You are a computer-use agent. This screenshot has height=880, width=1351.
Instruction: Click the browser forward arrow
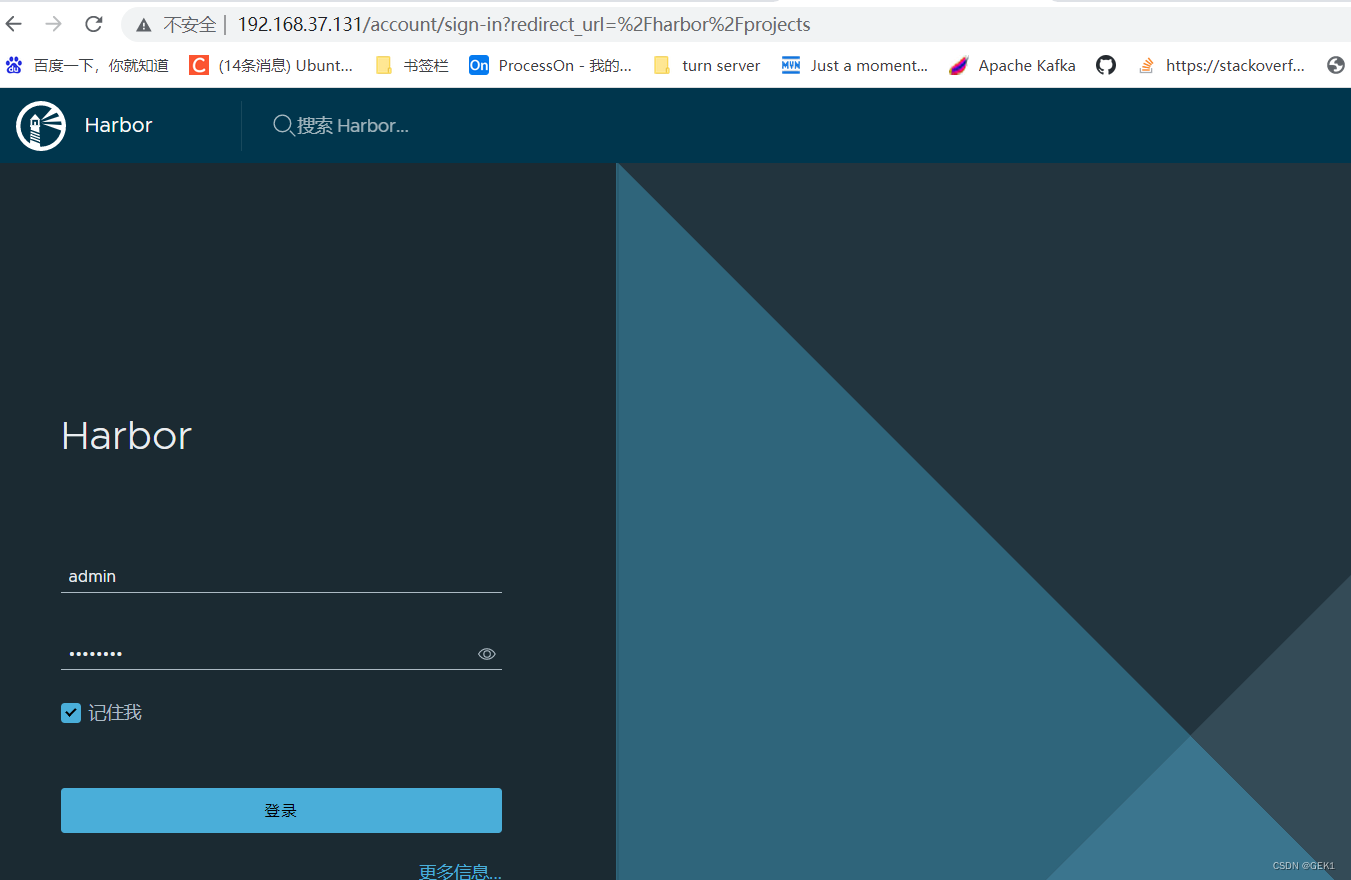(54, 24)
